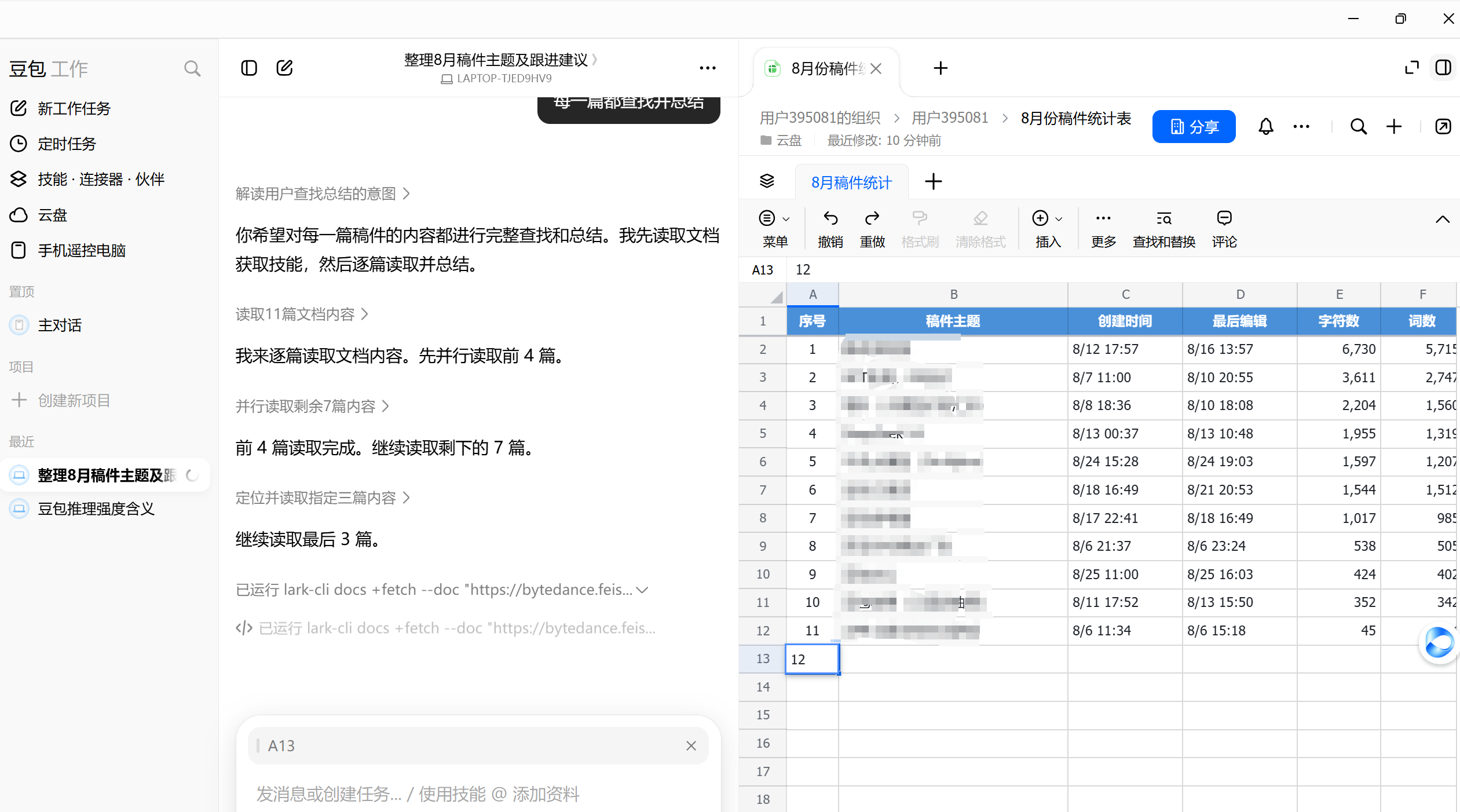Expand step 并行读取剩余7篇内容

[x=312, y=407]
